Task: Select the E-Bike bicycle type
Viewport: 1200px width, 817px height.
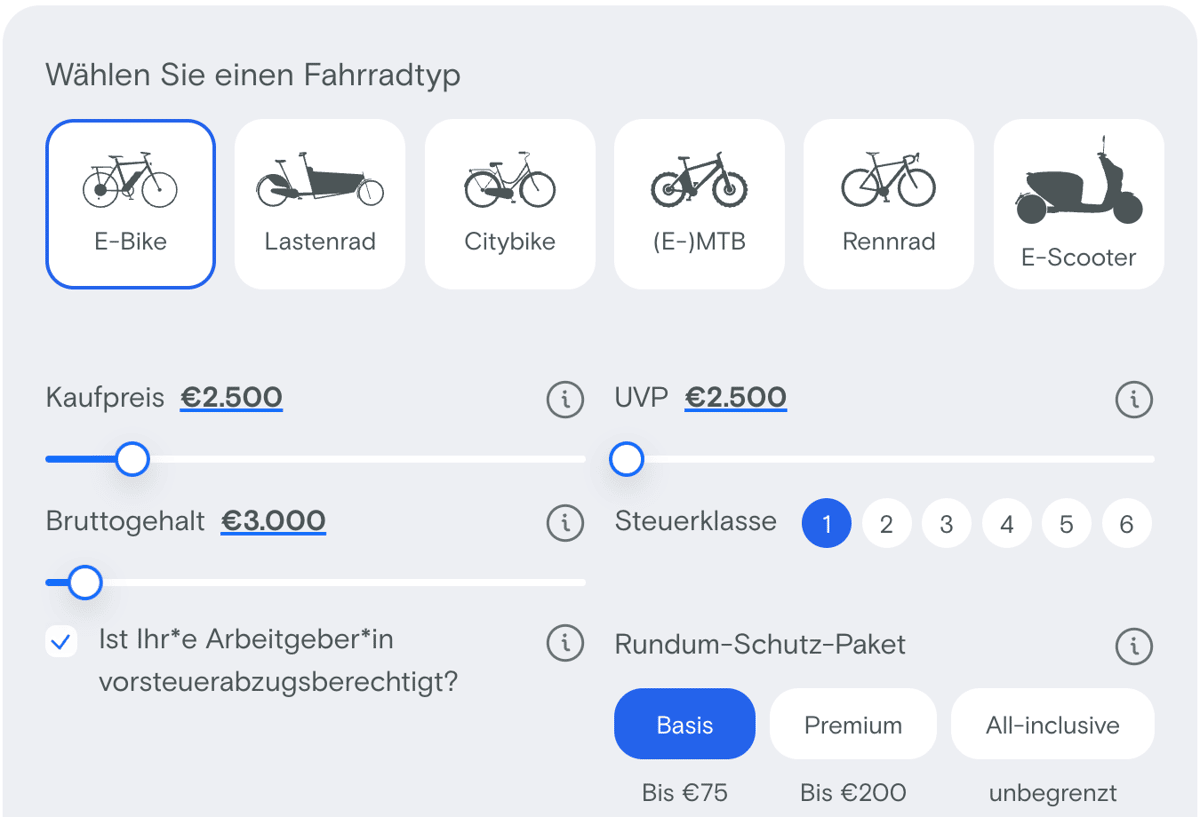Action: click(x=130, y=204)
